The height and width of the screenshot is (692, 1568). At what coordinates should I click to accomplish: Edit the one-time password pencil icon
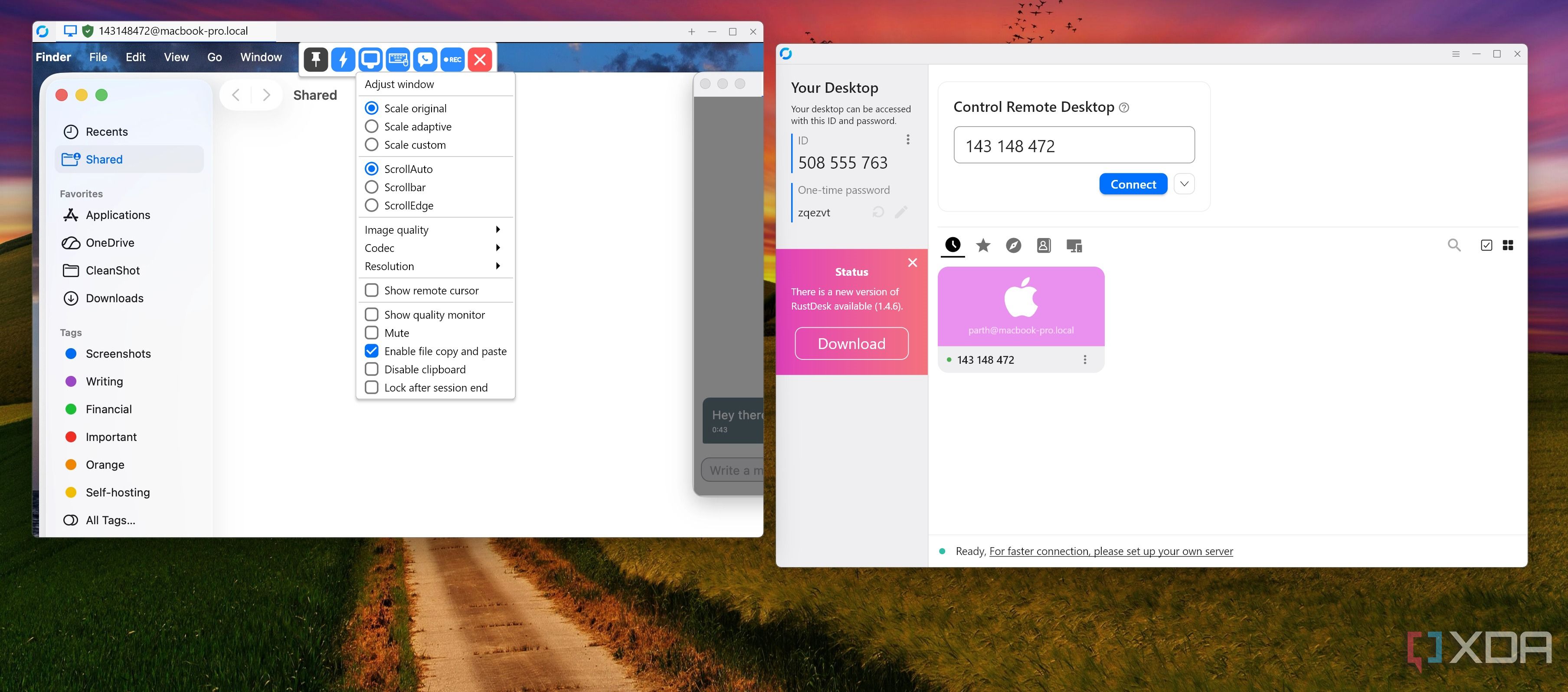(901, 212)
